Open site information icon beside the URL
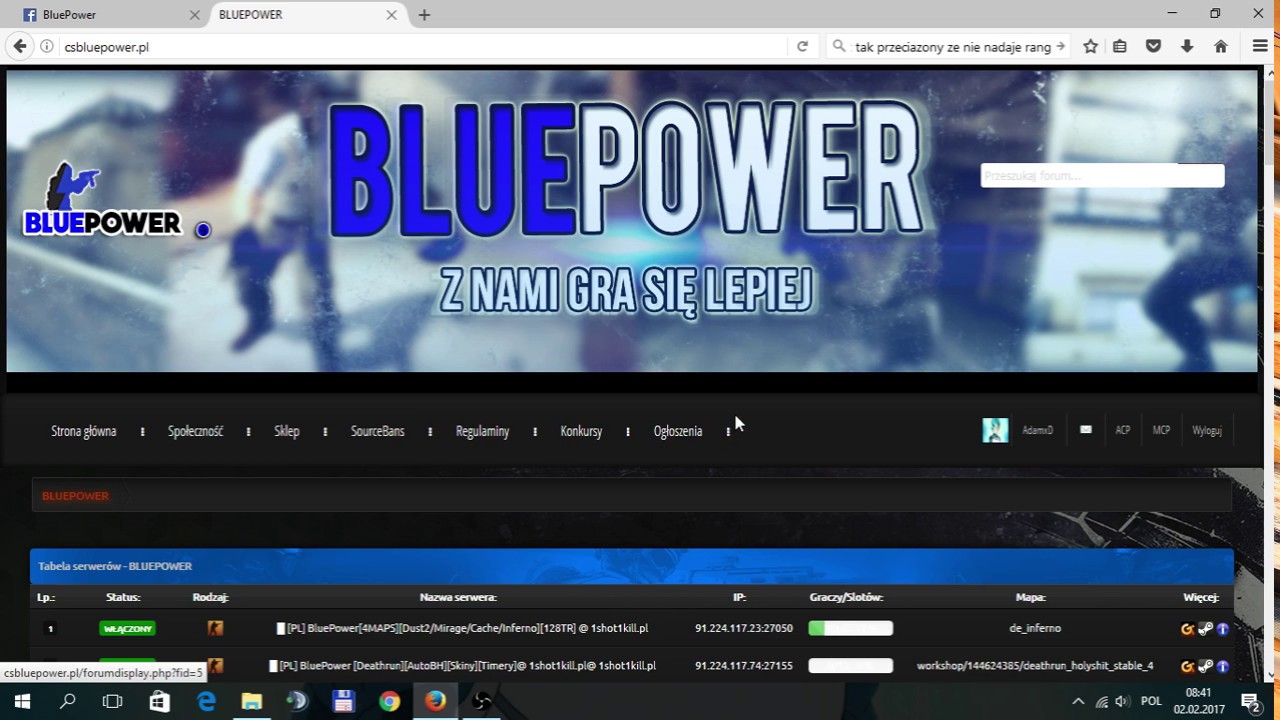 (47, 46)
